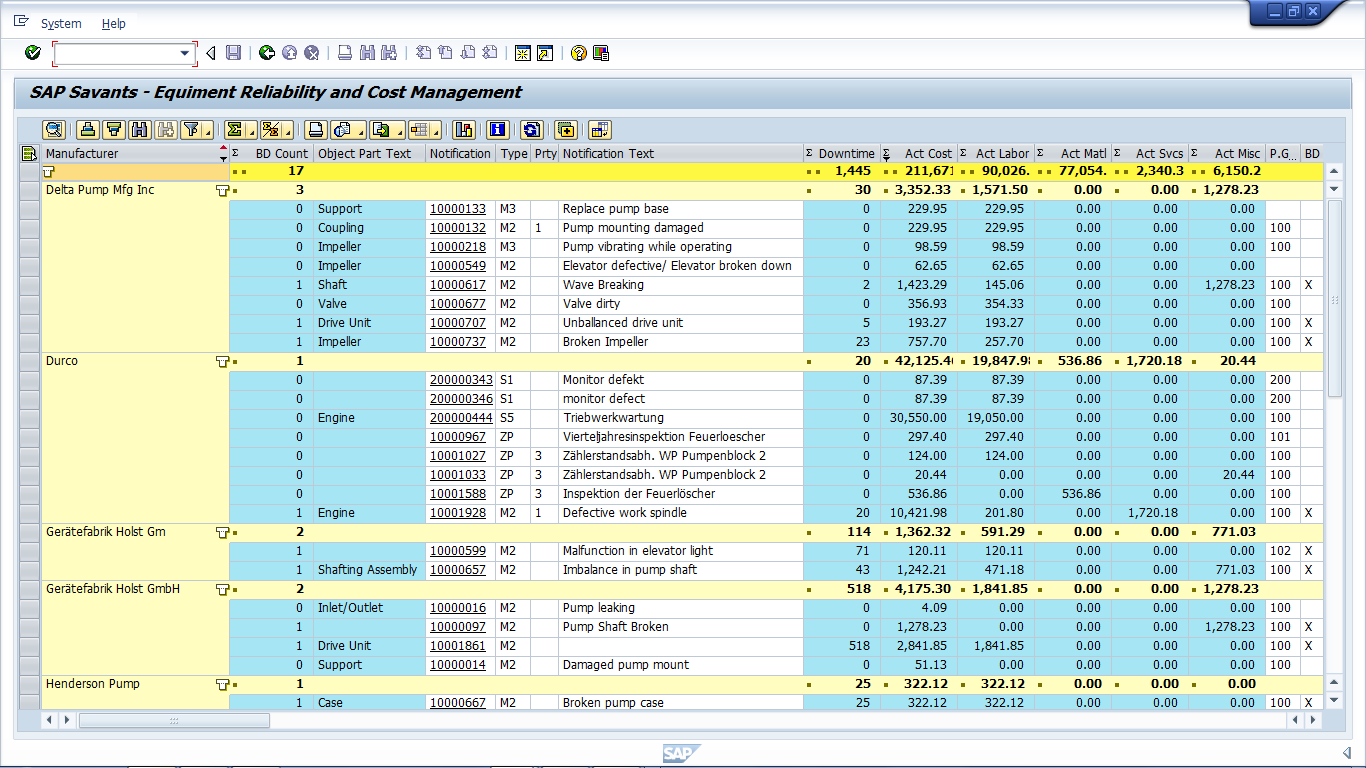This screenshot has height=768, width=1366.
Task: Open the command field history dropdown
Action: tap(185, 53)
